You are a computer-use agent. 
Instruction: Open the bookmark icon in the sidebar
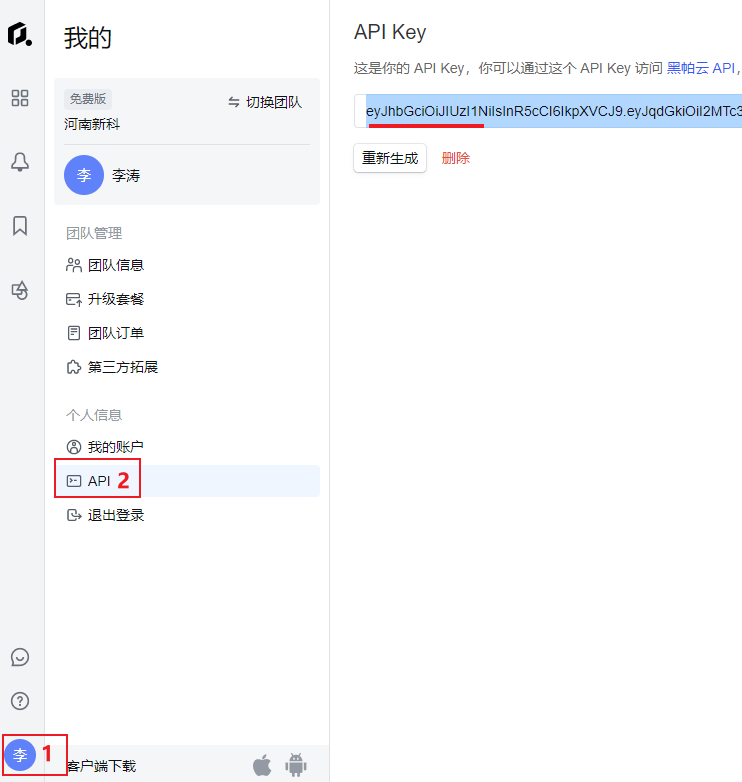click(x=20, y=226)
